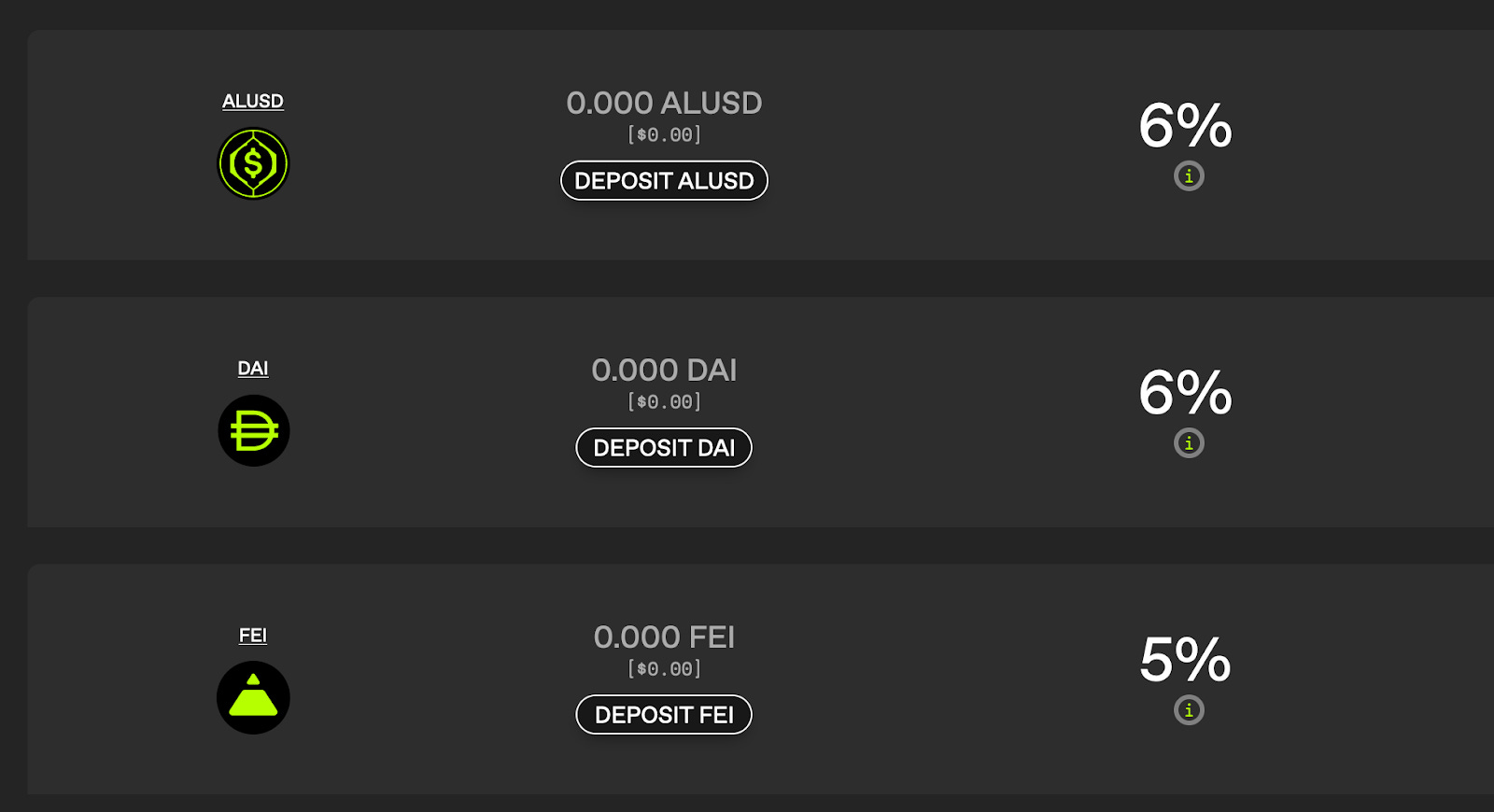Open info icon under ALUSD 6% rate

click(1189, 175)
